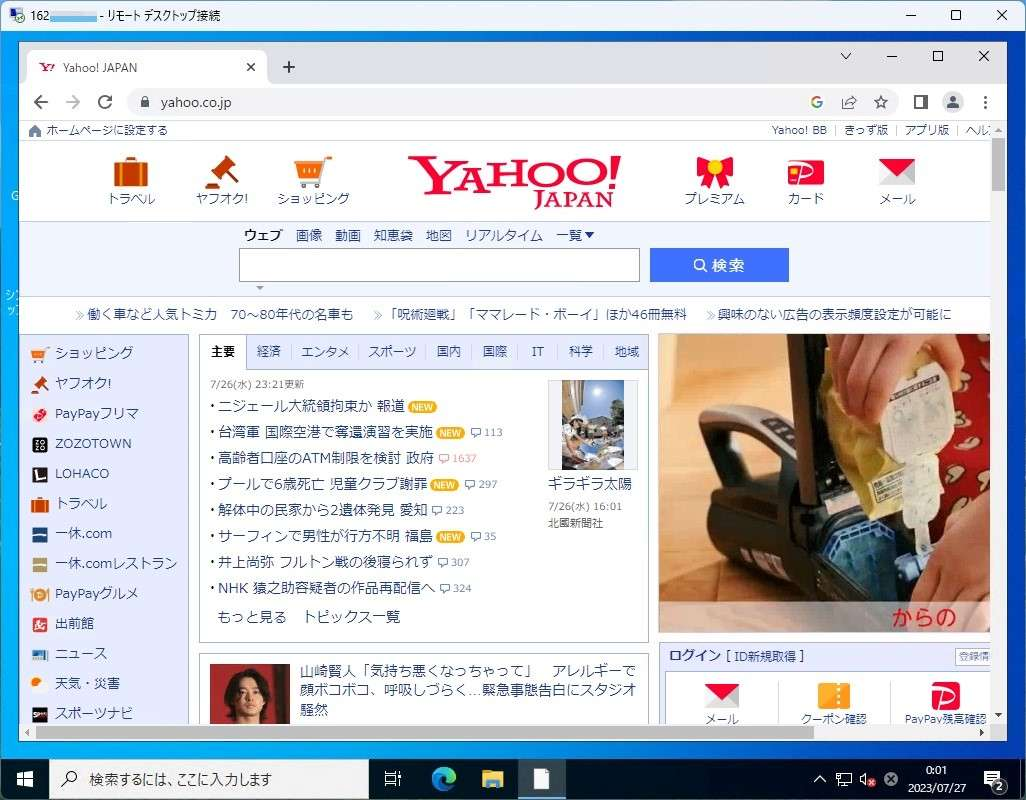Open sidebar link 天気・災害
The width and height of the screenshot is (1026, 800).
(x=87, y=684)
